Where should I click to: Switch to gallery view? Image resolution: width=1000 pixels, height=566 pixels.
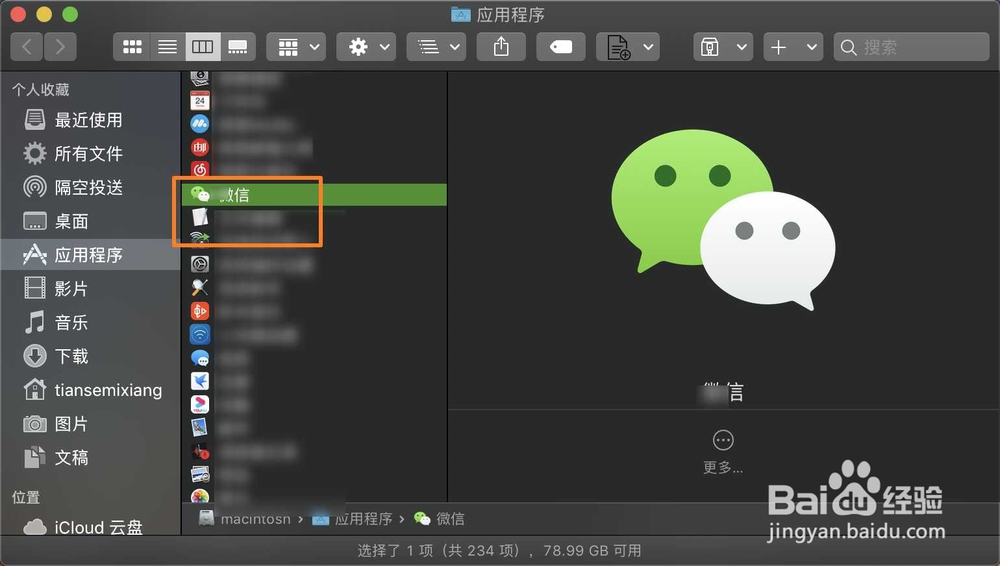238,47
